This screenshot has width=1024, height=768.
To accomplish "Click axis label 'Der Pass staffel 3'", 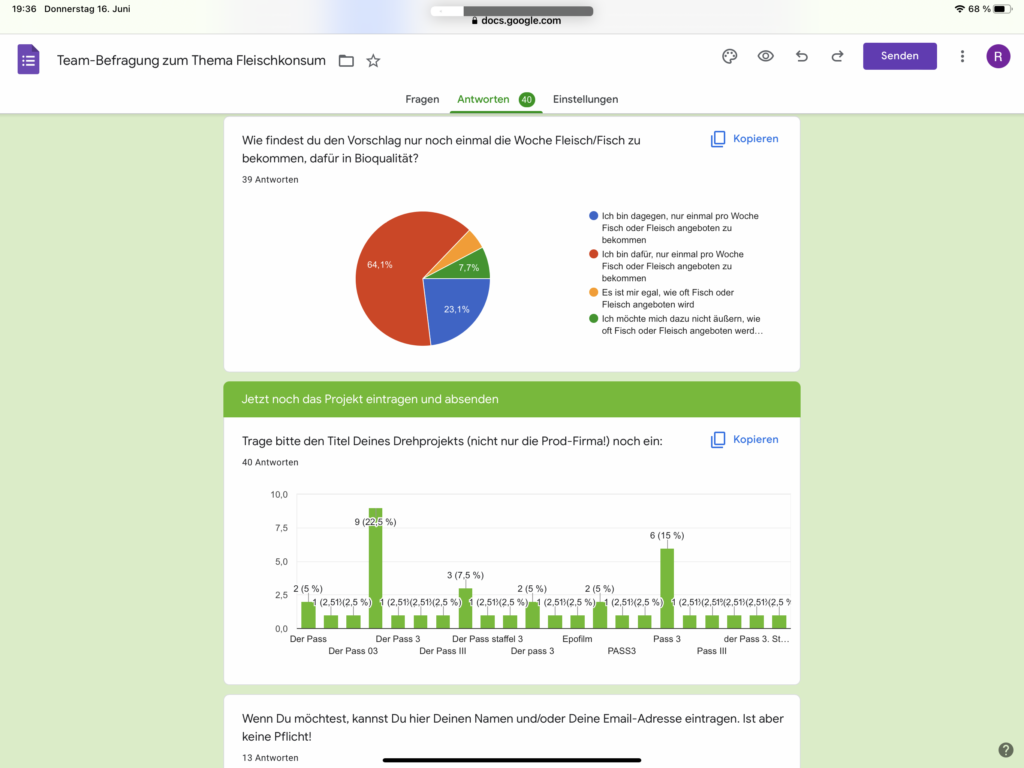I will click(487, 639).
